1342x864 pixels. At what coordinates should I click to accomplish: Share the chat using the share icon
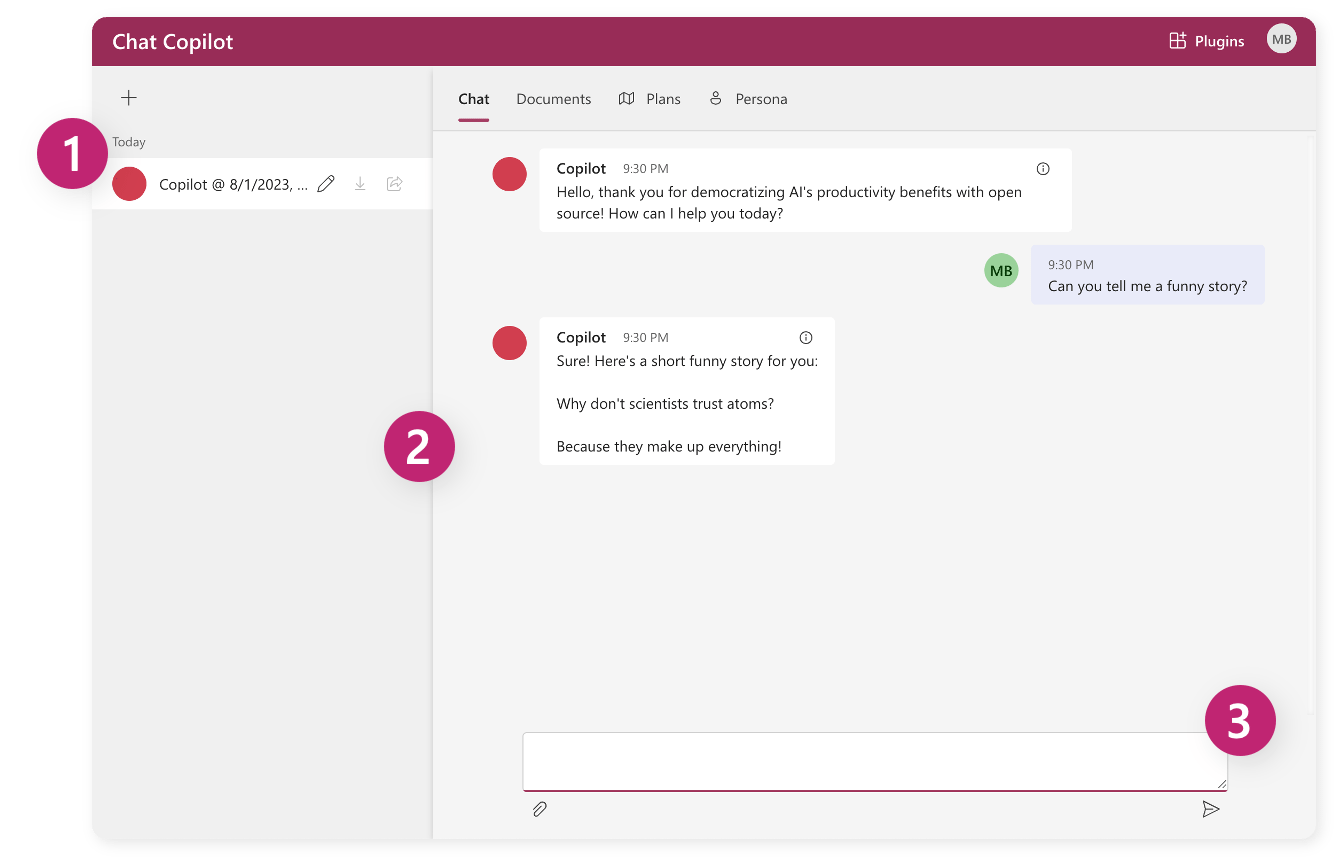[394, 183]
